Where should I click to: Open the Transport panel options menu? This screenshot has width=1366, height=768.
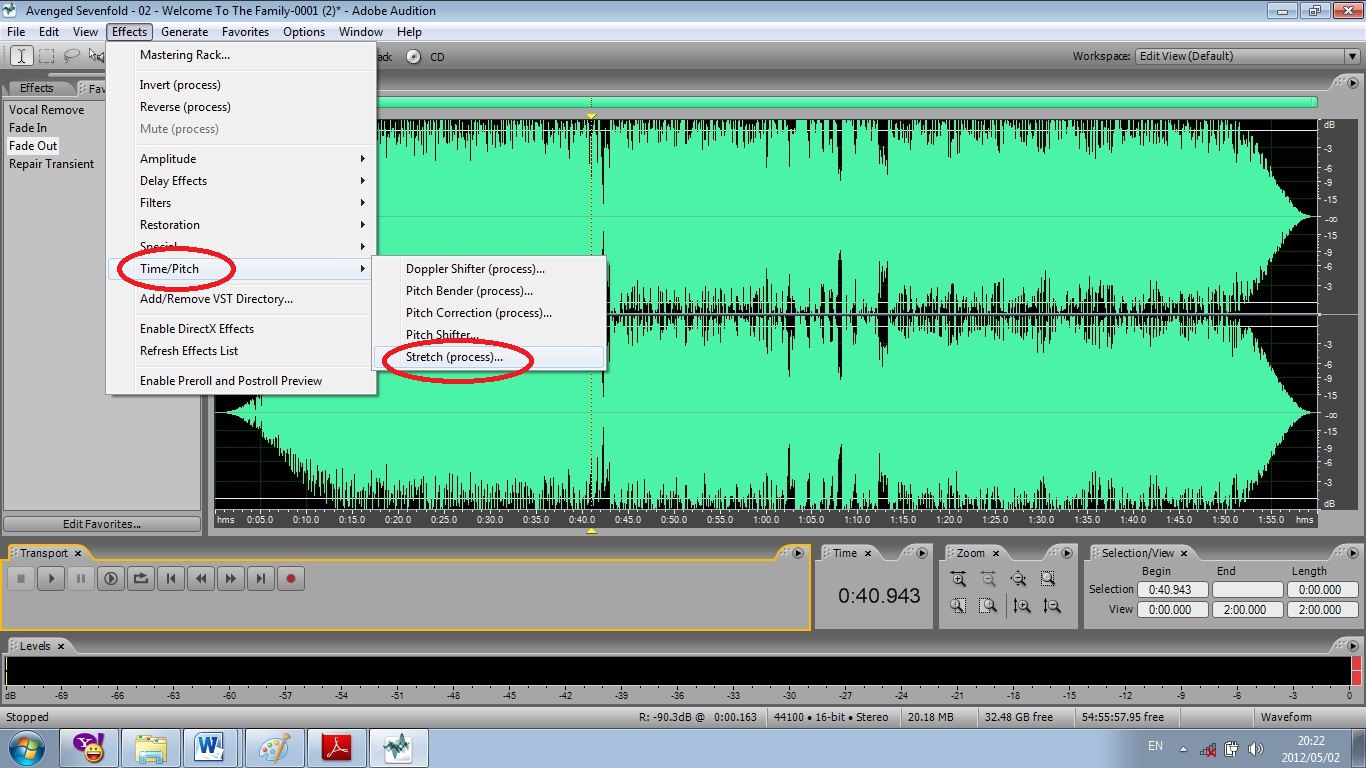797,553
